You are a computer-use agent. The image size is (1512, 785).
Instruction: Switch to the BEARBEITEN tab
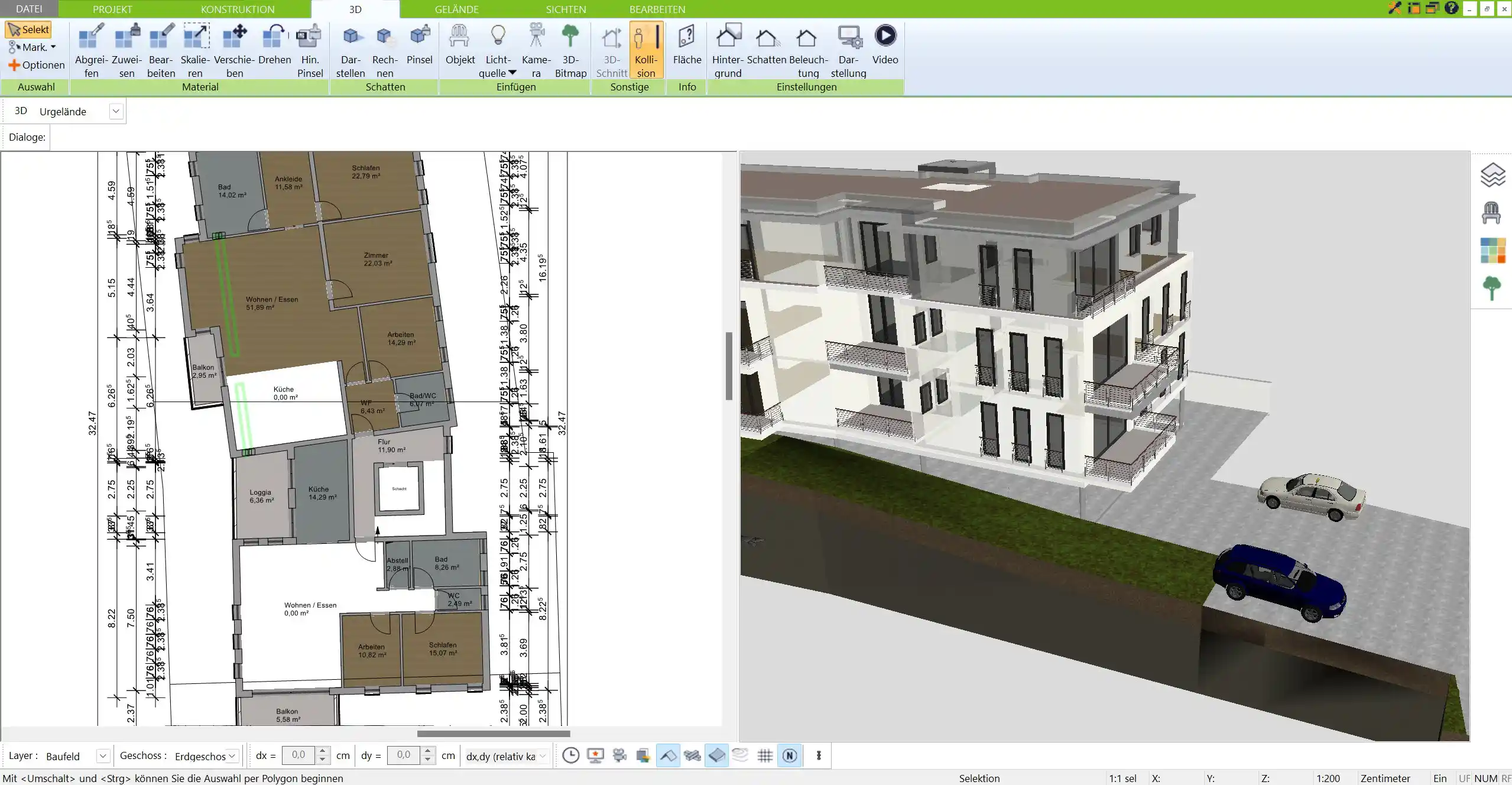657,9
